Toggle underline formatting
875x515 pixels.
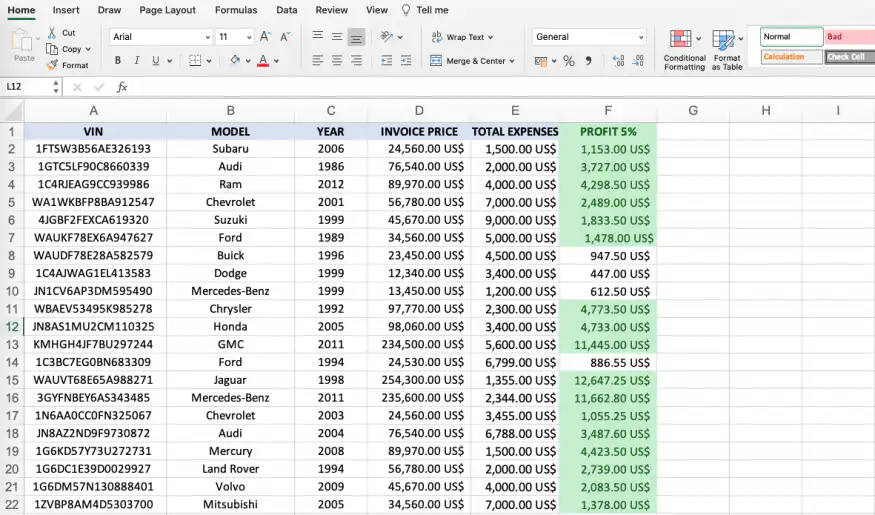pyautogui.click(x=156, y=60)
